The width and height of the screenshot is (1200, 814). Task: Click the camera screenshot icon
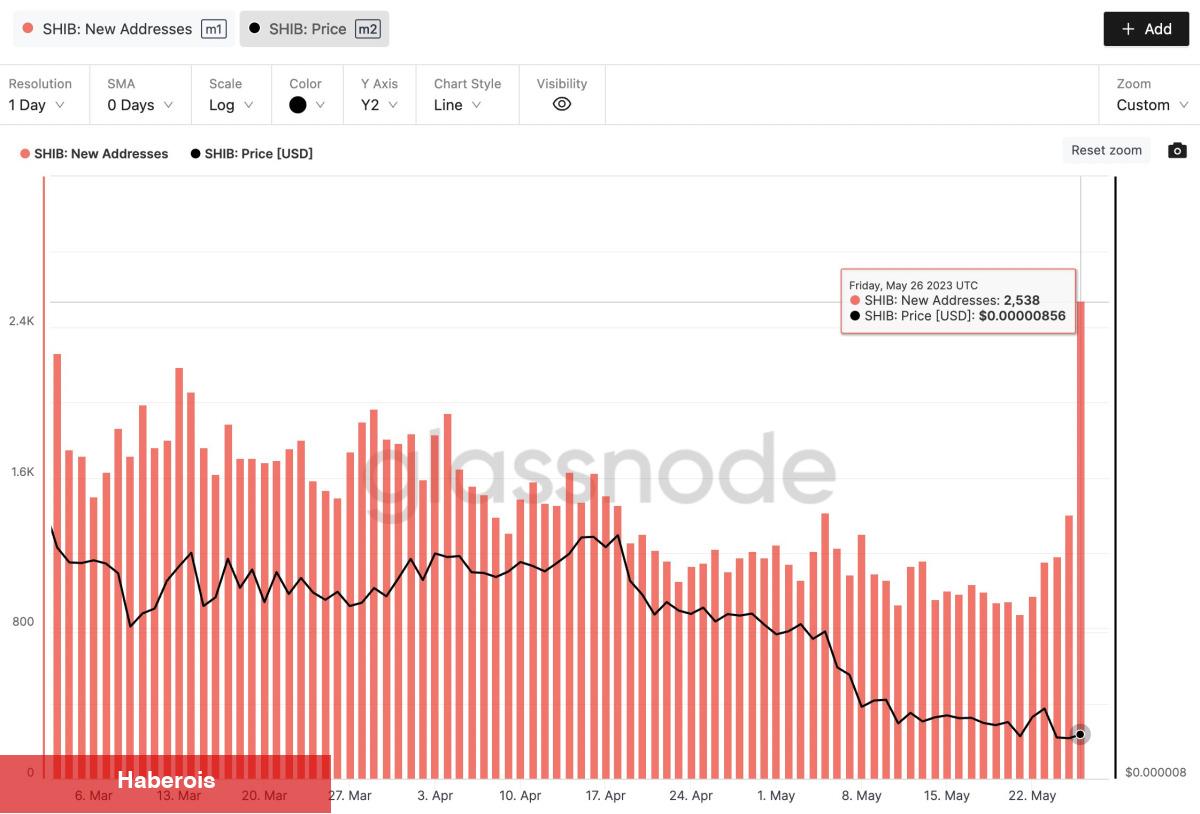click(x=1178, y=151)
